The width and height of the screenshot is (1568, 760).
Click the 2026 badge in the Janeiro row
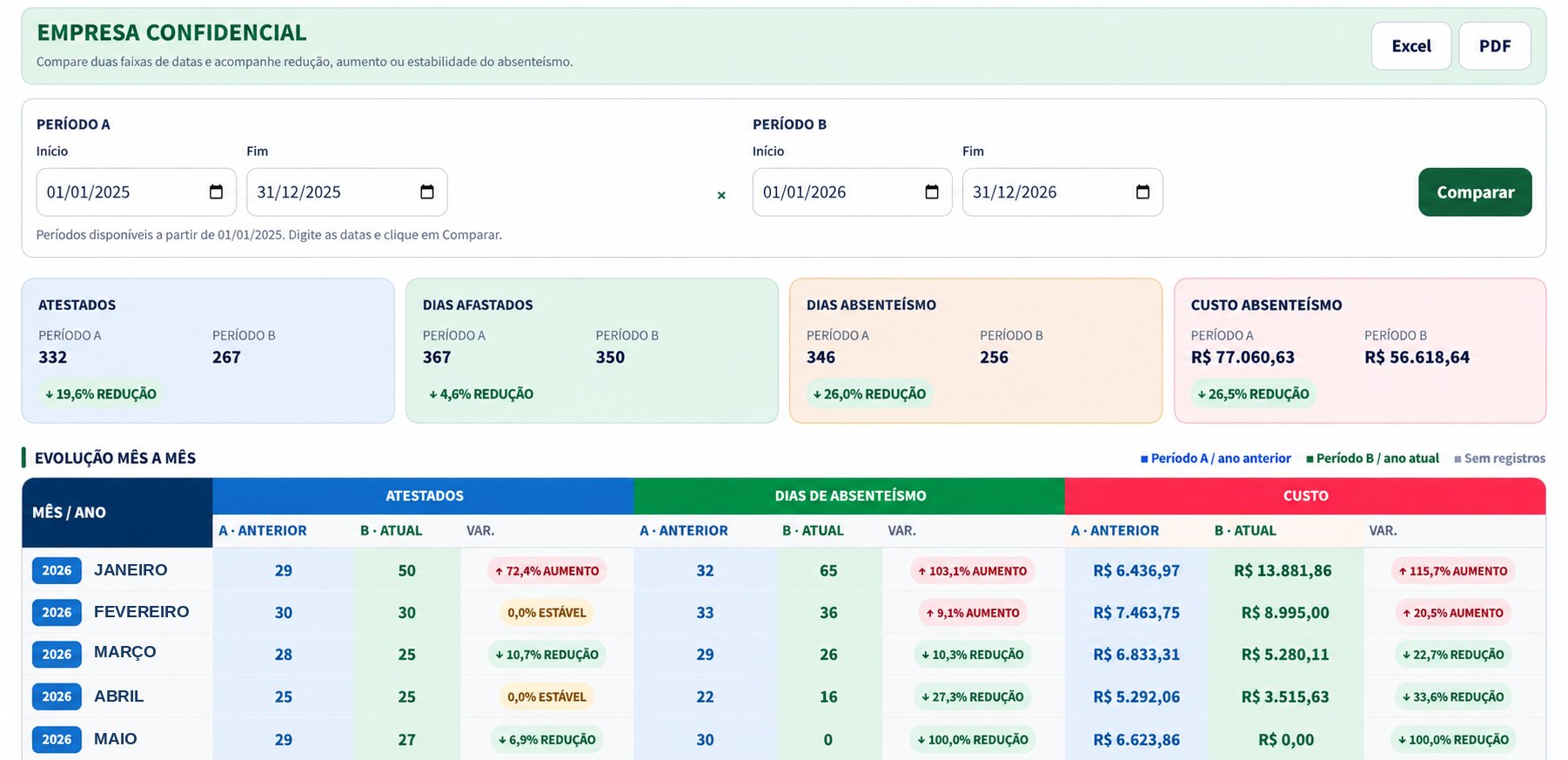pyautogui.click(x=57, y=570)
